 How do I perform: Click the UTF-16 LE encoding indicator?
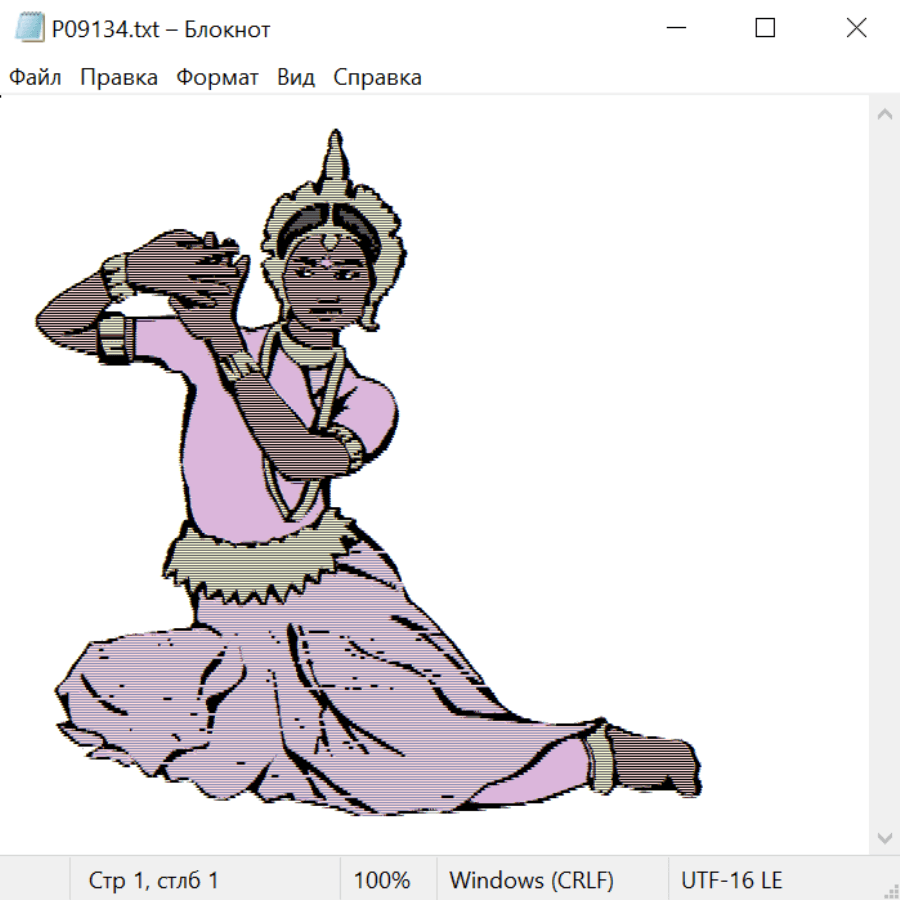(731, 881)
